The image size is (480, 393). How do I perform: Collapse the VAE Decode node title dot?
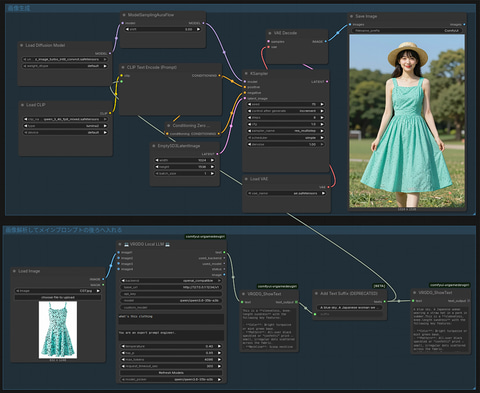(x=270, y=33)
